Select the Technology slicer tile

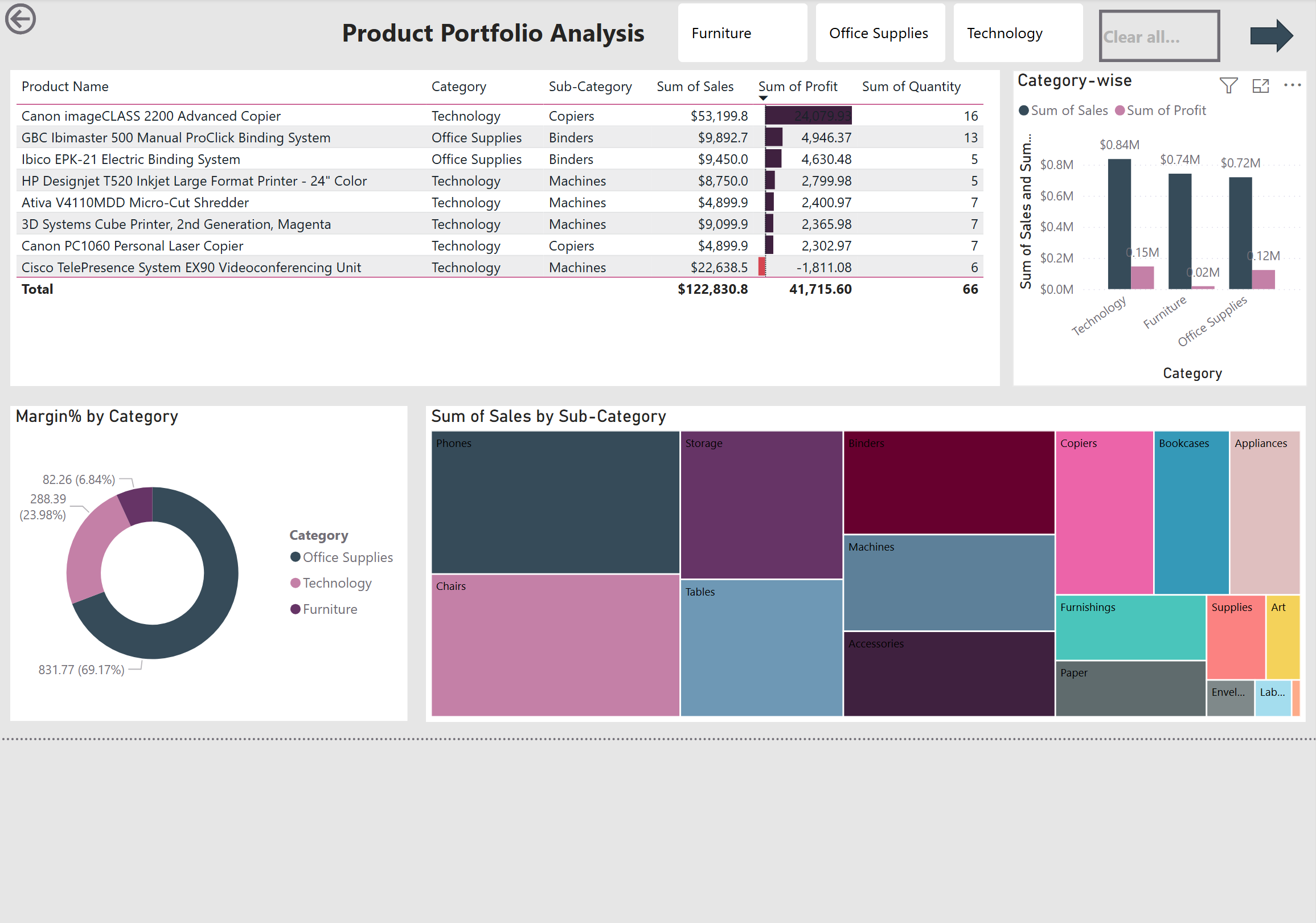[1018, 33]
